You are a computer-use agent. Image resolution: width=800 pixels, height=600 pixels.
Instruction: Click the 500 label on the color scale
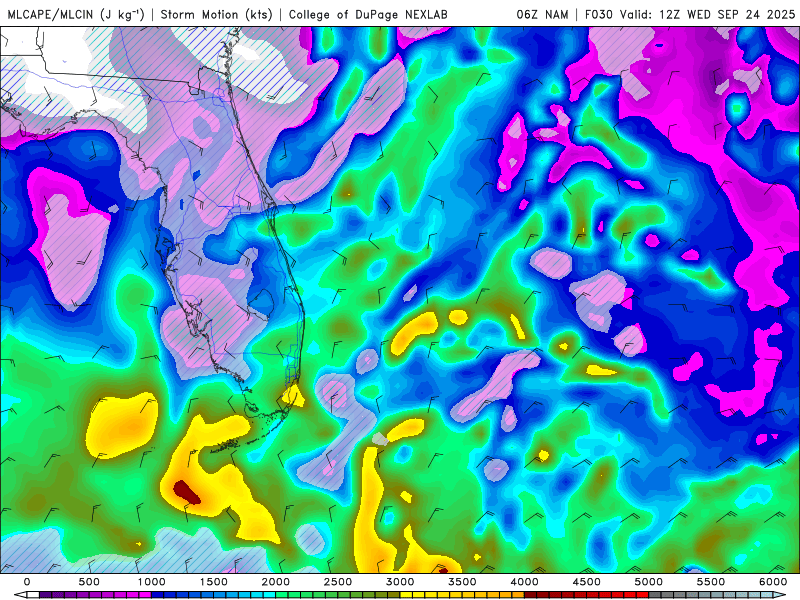click(89, 582)
